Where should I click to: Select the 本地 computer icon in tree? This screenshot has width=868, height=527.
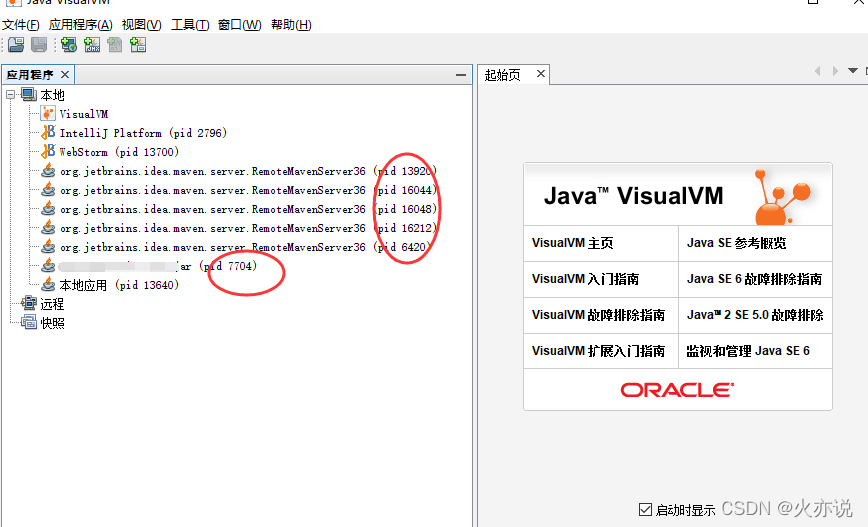(29, 95)
